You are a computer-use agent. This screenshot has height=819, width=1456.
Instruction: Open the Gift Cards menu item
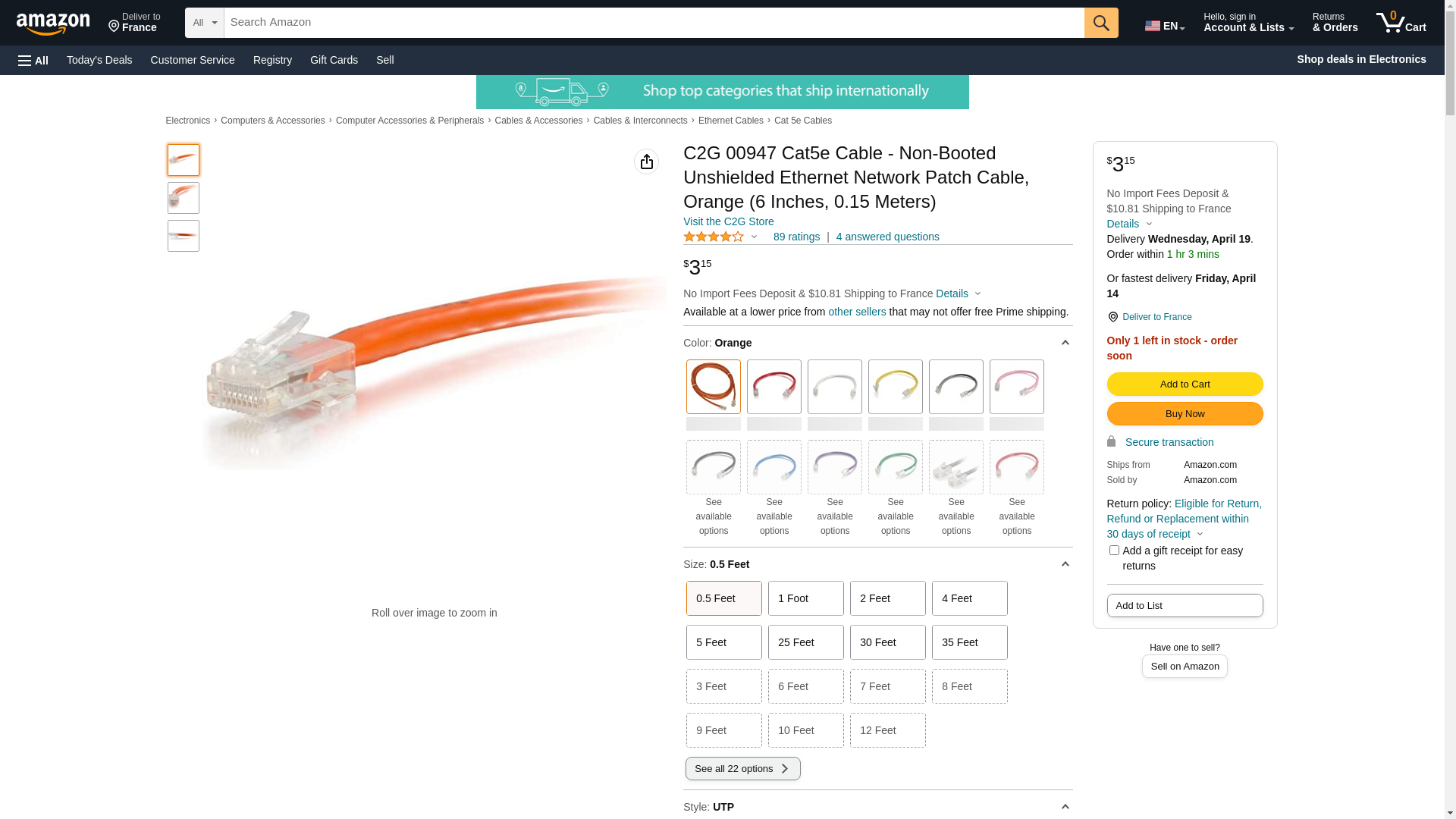point(334,60)
